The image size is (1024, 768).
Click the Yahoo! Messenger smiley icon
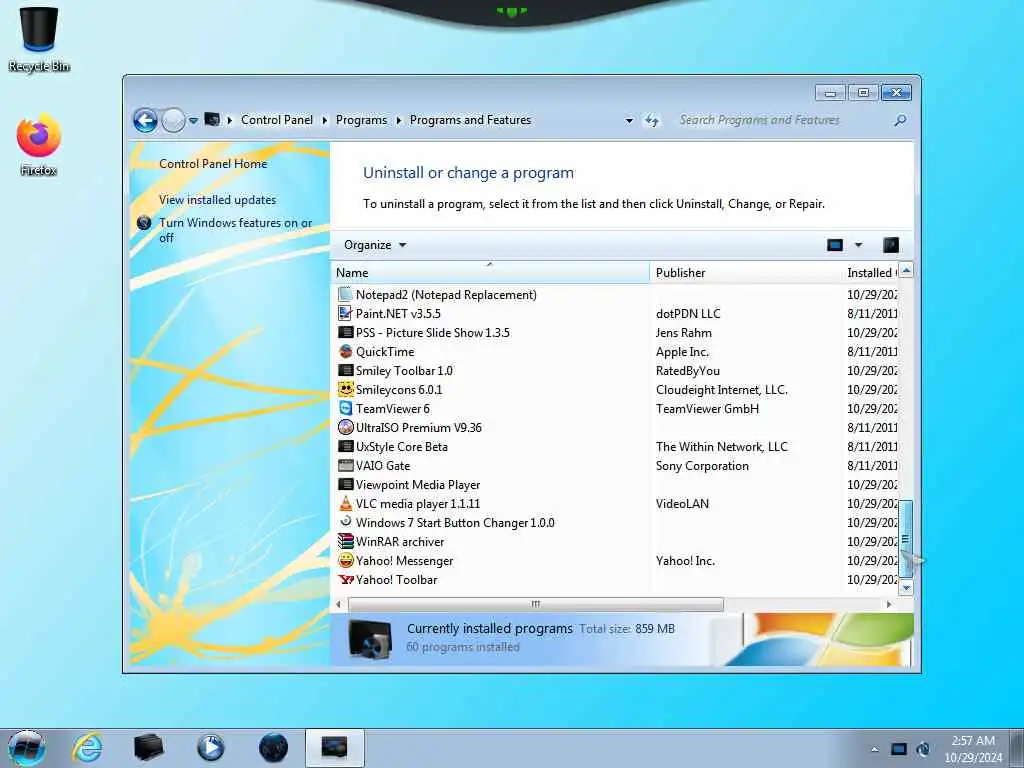[345, 560]
